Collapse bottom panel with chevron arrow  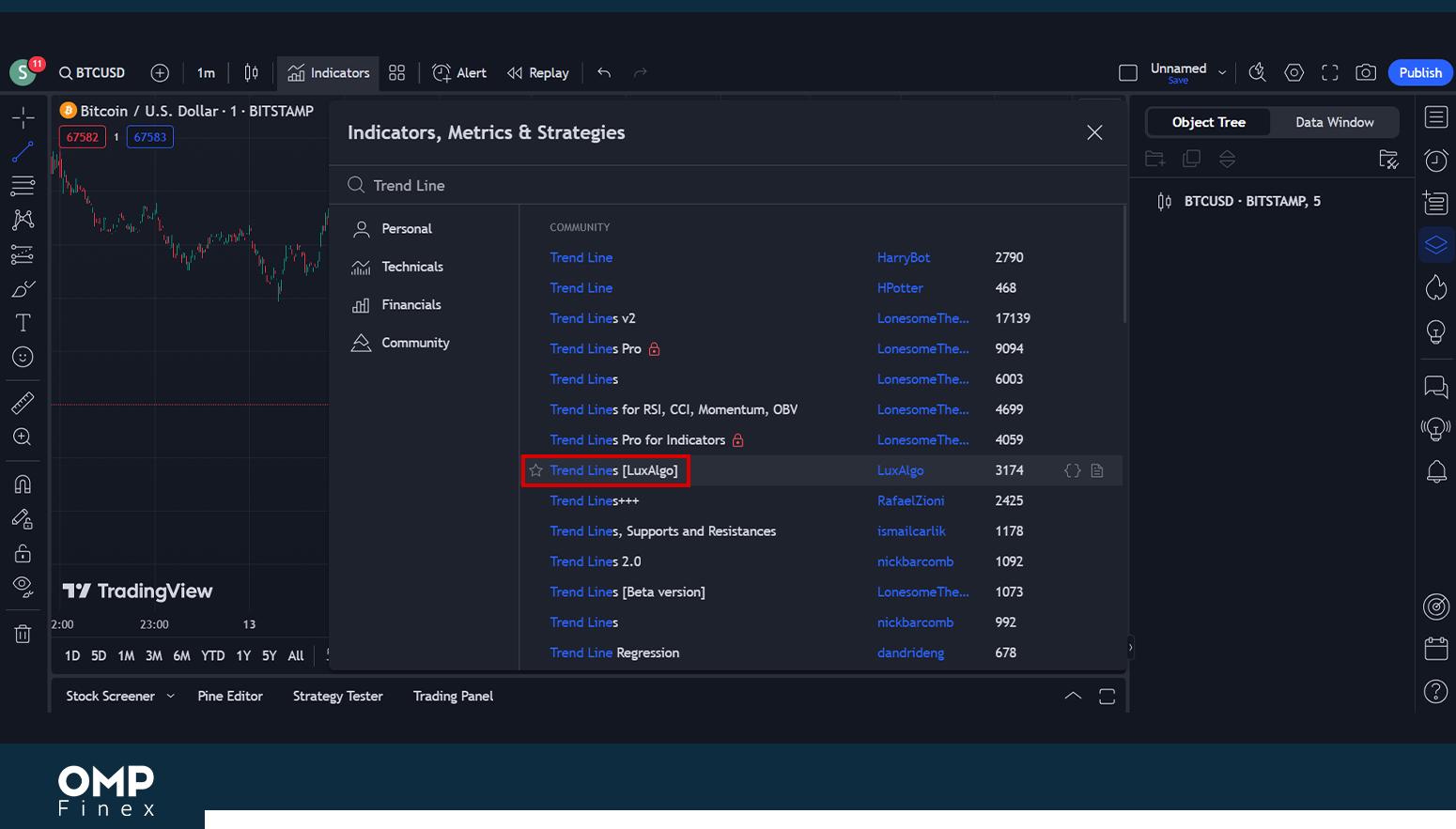pos(1073,696)
